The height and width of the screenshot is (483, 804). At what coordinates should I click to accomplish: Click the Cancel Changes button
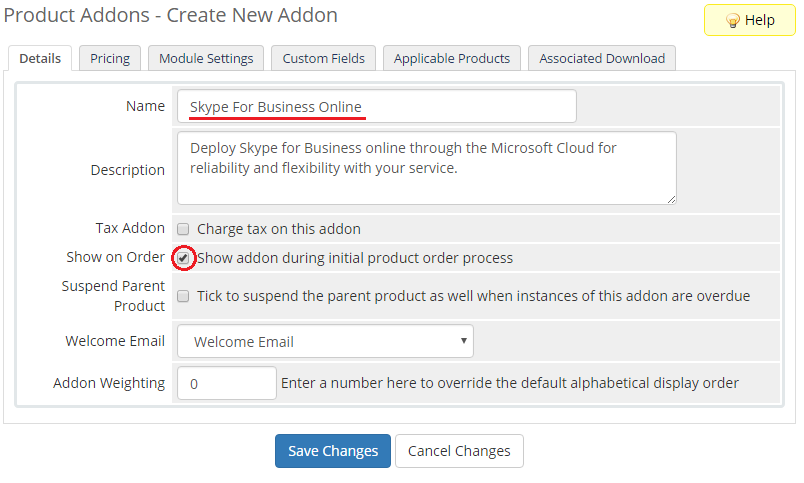tap(459, 451)
